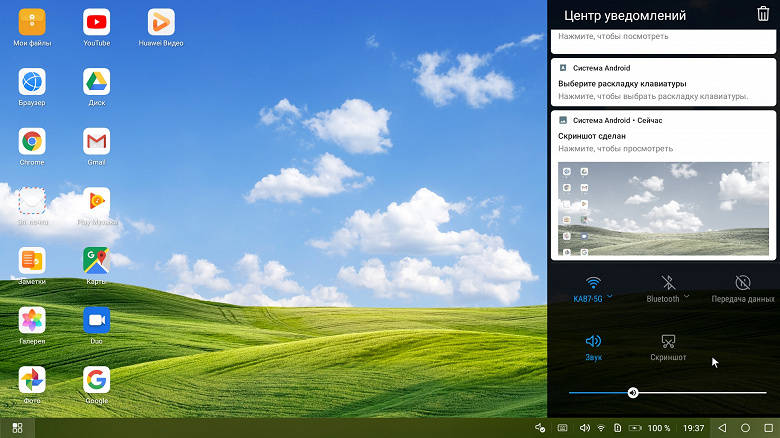
Task: Click the Центр уведомлений heading
Action: 625,15
